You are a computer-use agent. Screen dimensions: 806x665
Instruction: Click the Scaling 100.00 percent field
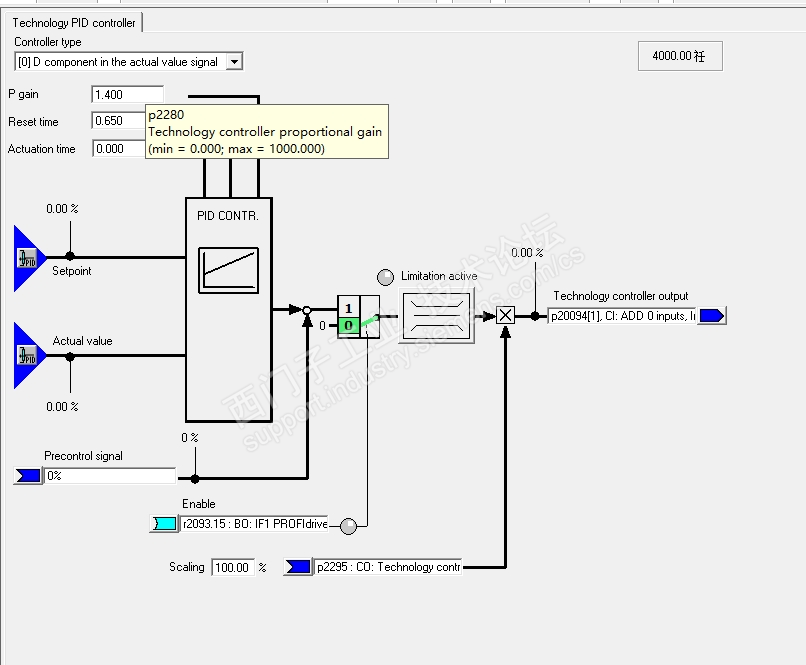(x=233, y=567)
